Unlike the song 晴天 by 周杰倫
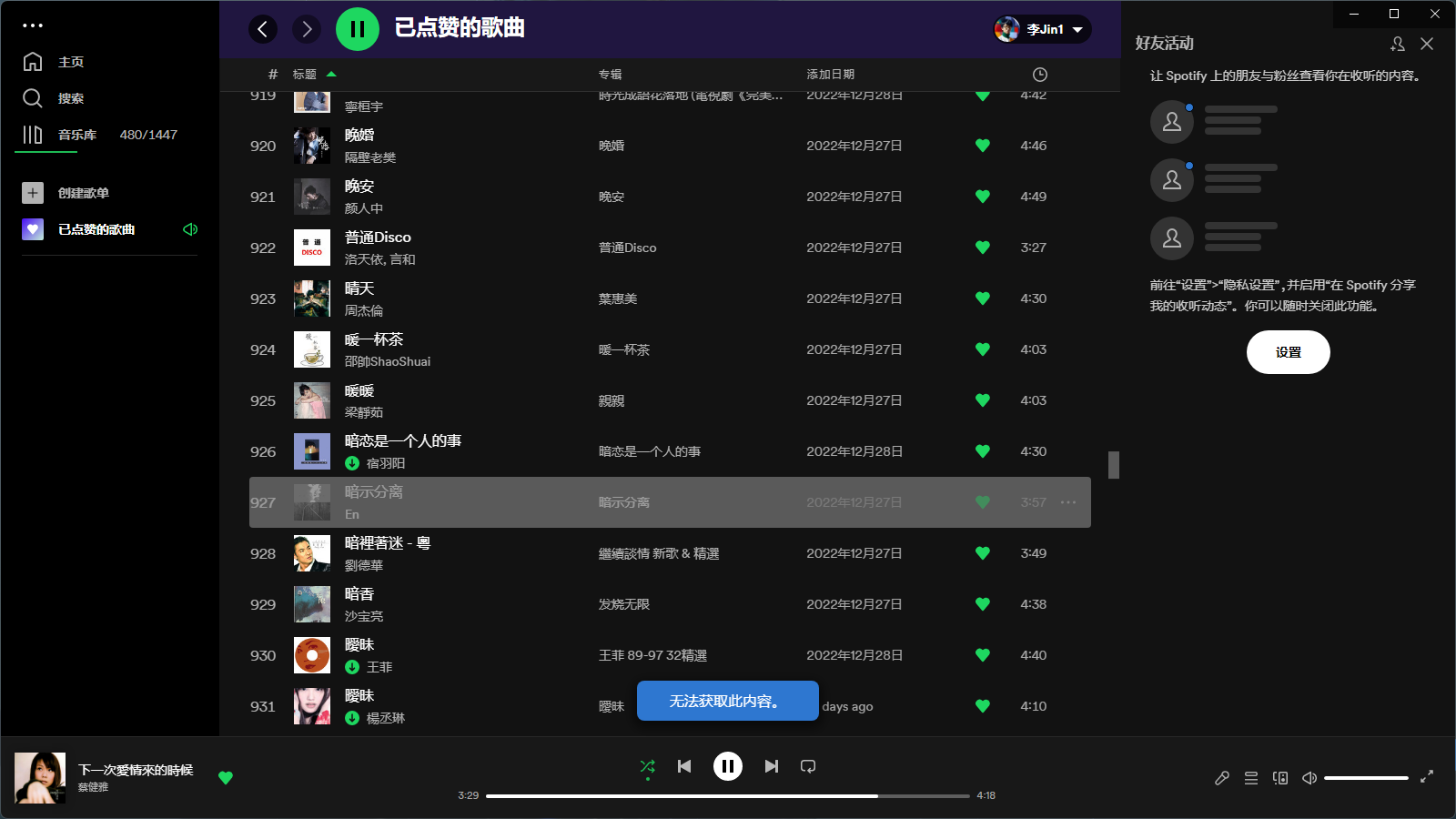1456x819 pixels. pyautogui.click(x=983, y=298)
